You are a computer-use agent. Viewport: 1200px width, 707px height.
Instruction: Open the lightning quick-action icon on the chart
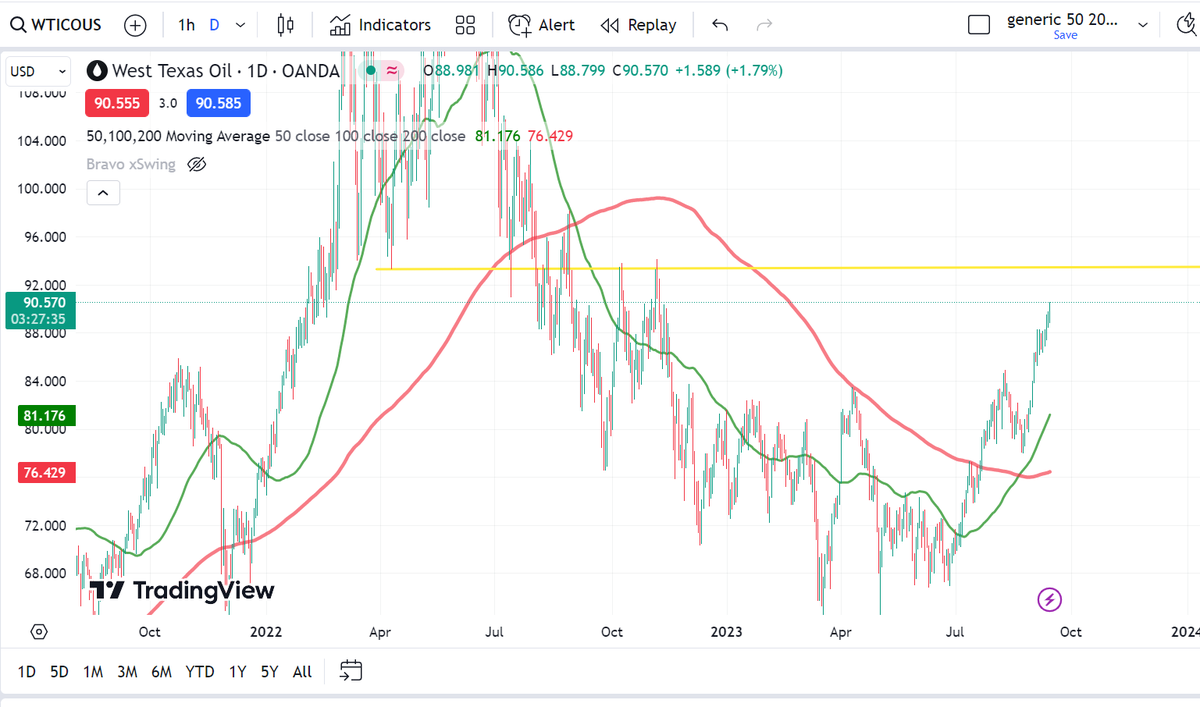1048,600
